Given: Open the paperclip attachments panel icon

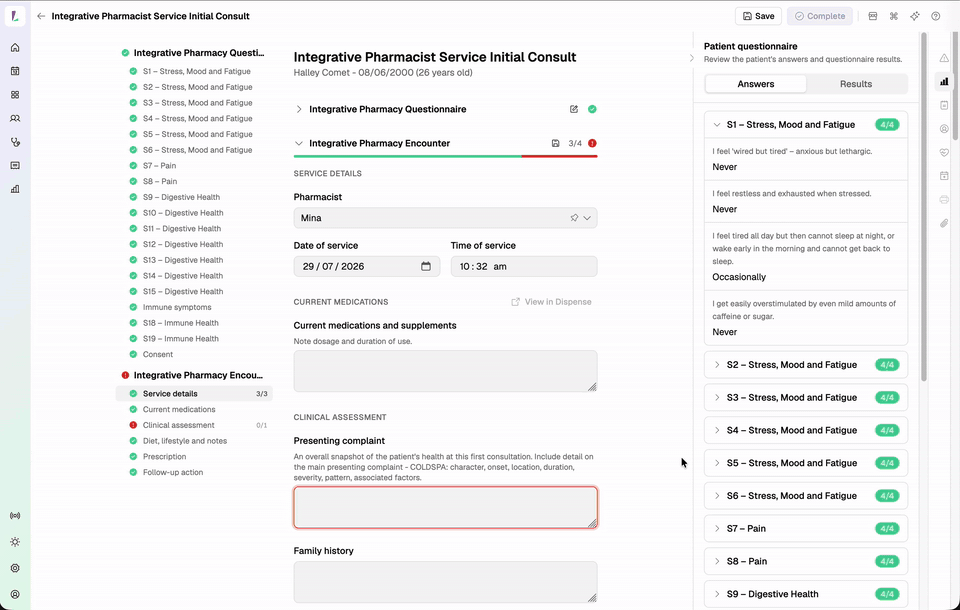Looking at the screenshot, I should coord(944,223).
